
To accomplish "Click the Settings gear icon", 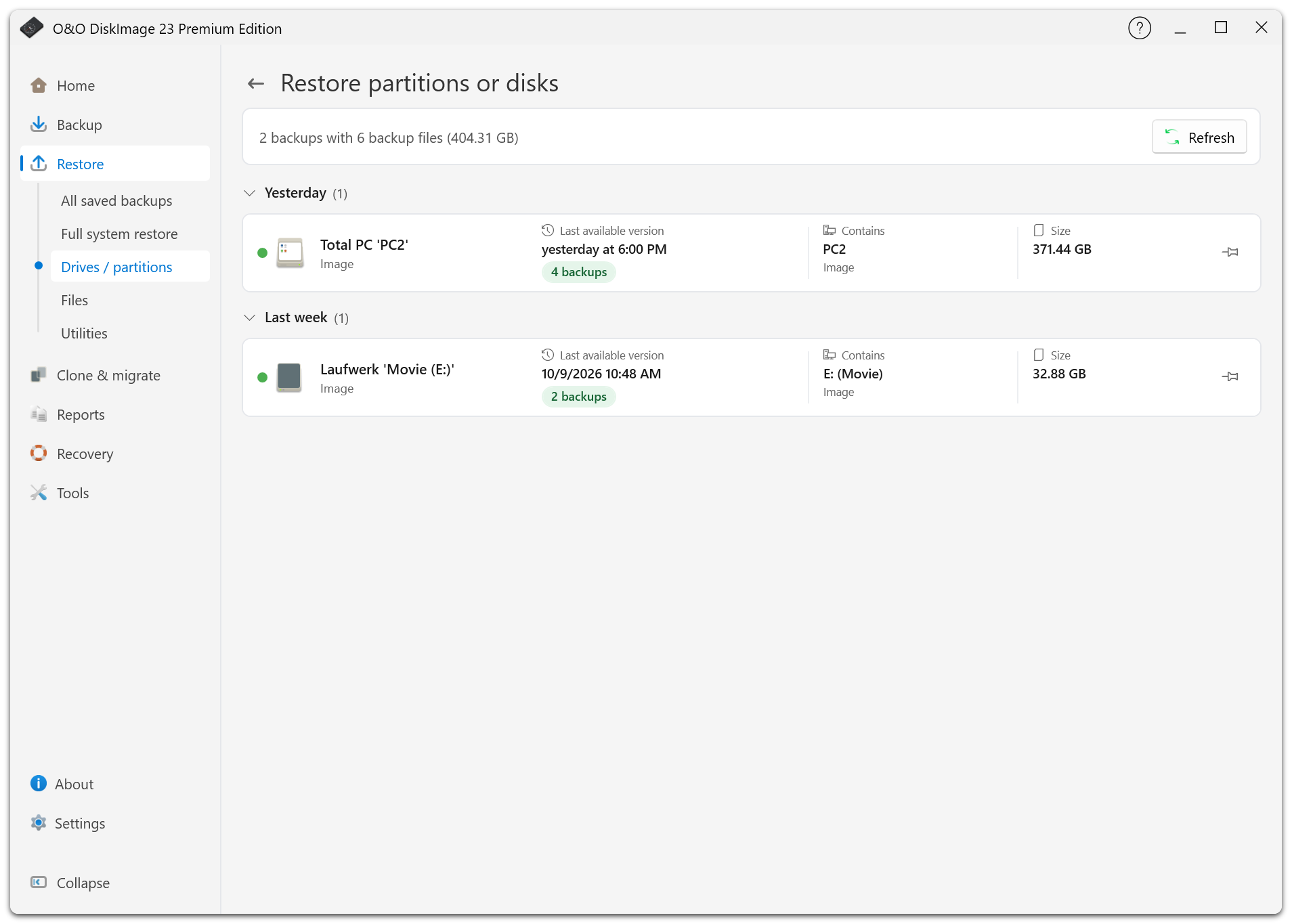I will tap(39, 823).
